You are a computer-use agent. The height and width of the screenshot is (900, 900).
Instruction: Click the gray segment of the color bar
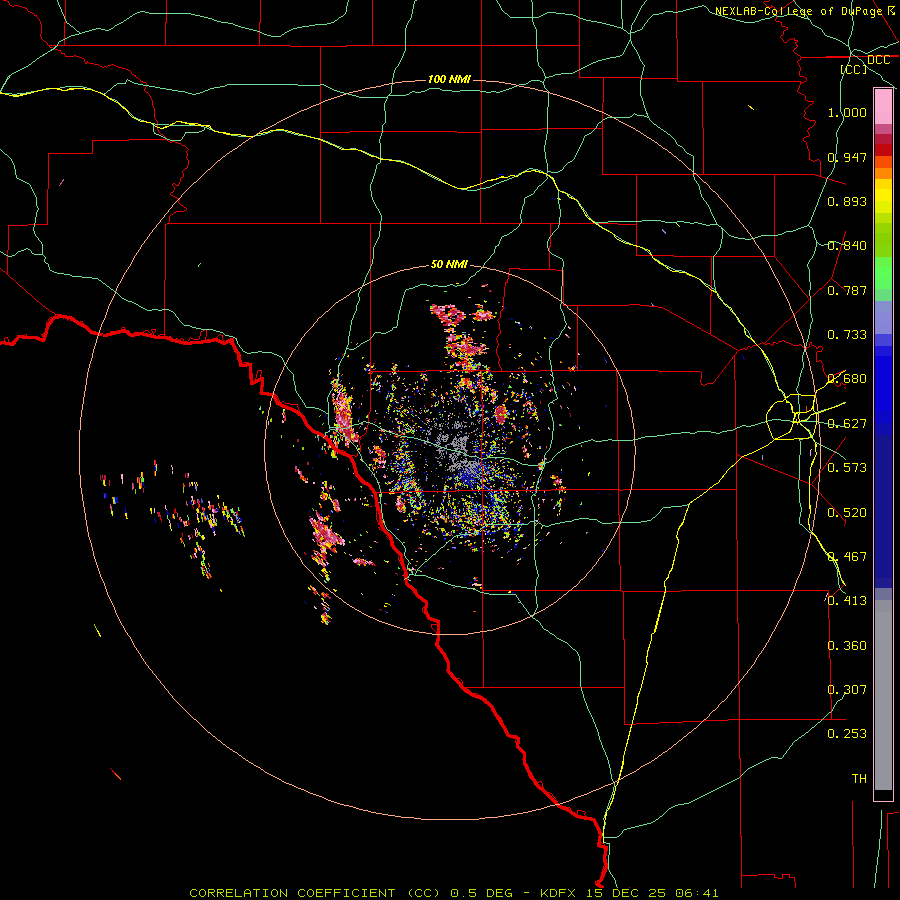coord(883,695)
